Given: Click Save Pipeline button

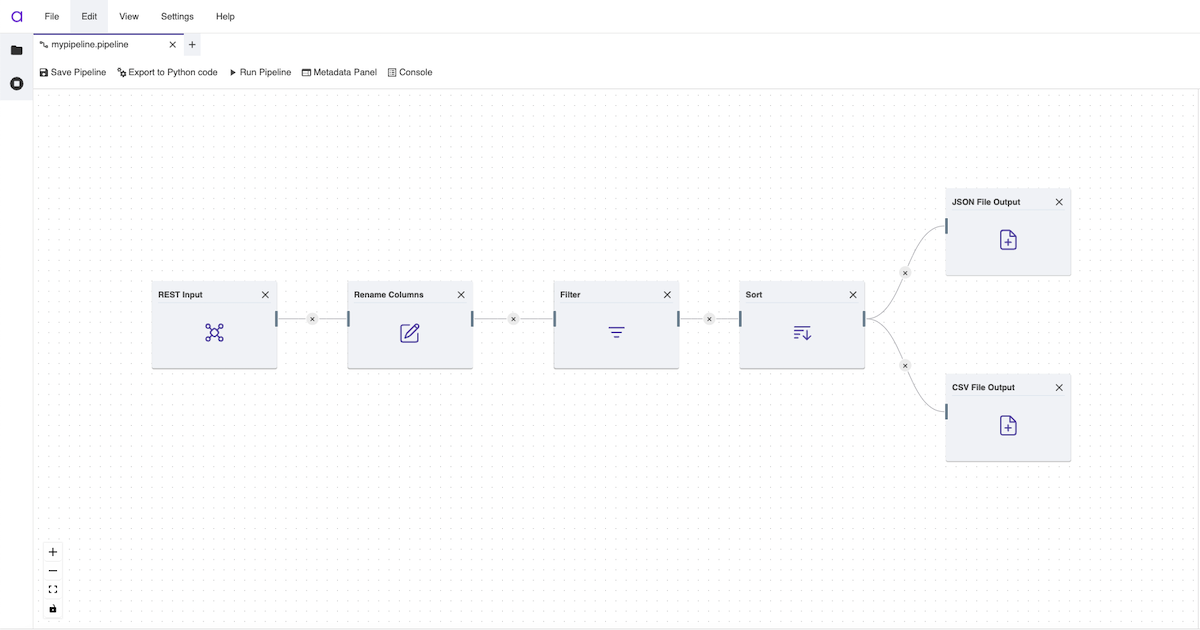Looking at the screenshot, I should [x=72, y=72].
